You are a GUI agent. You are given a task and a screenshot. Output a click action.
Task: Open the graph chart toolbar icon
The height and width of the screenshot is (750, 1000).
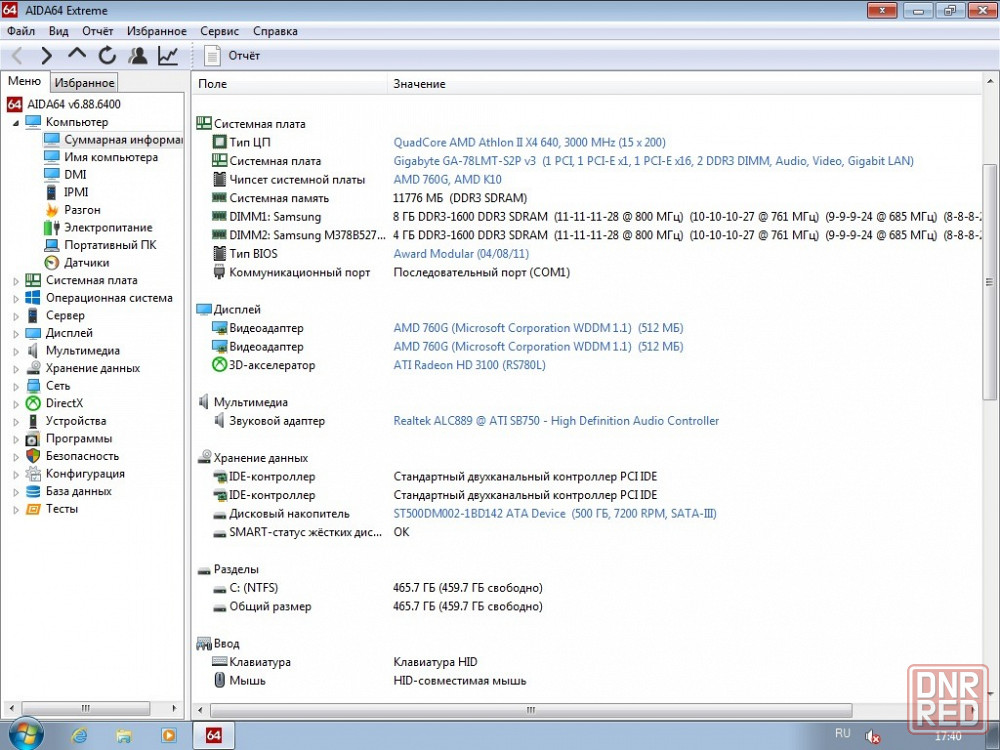tap(168, 55)
